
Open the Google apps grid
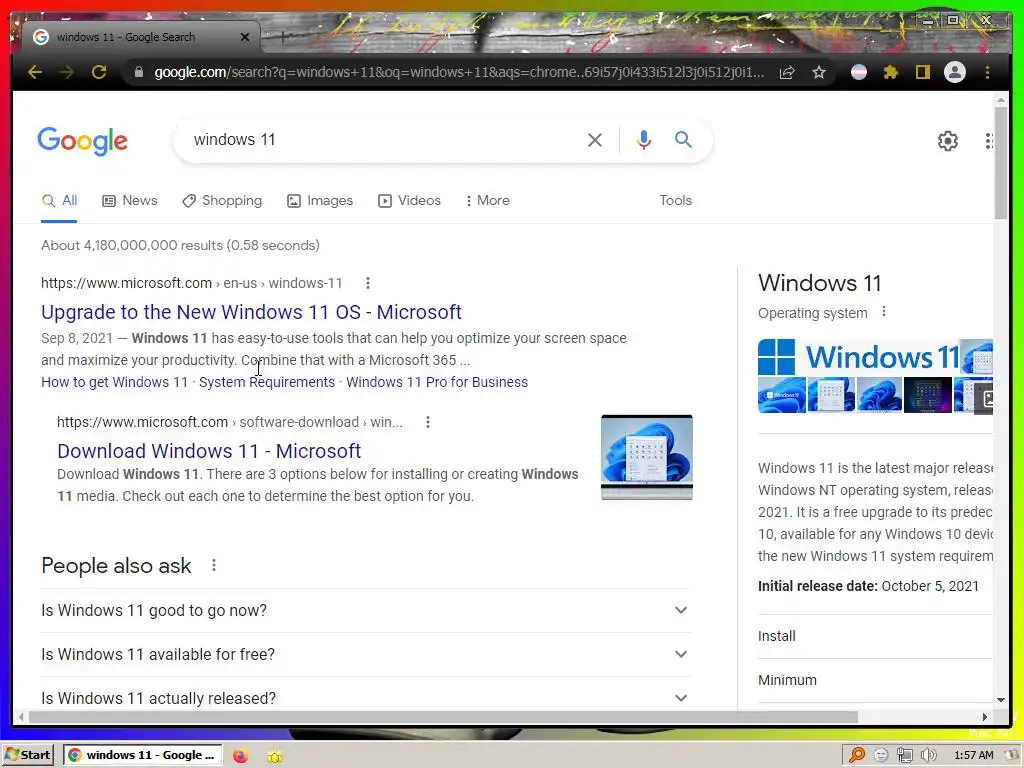(x=989, y=141)
